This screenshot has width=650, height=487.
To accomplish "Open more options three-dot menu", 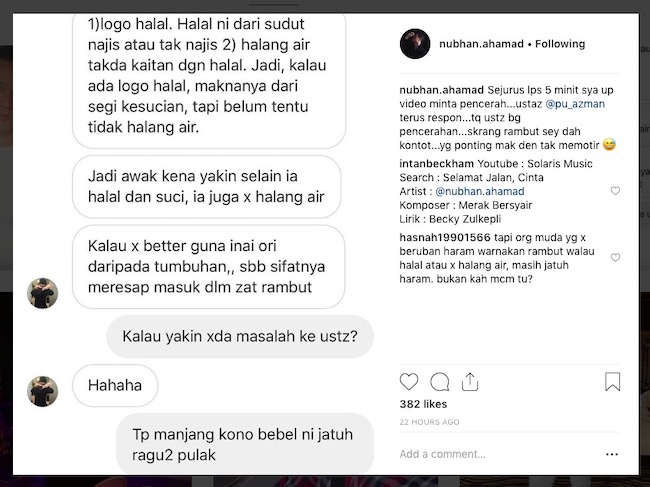I will tap(612, 454).
